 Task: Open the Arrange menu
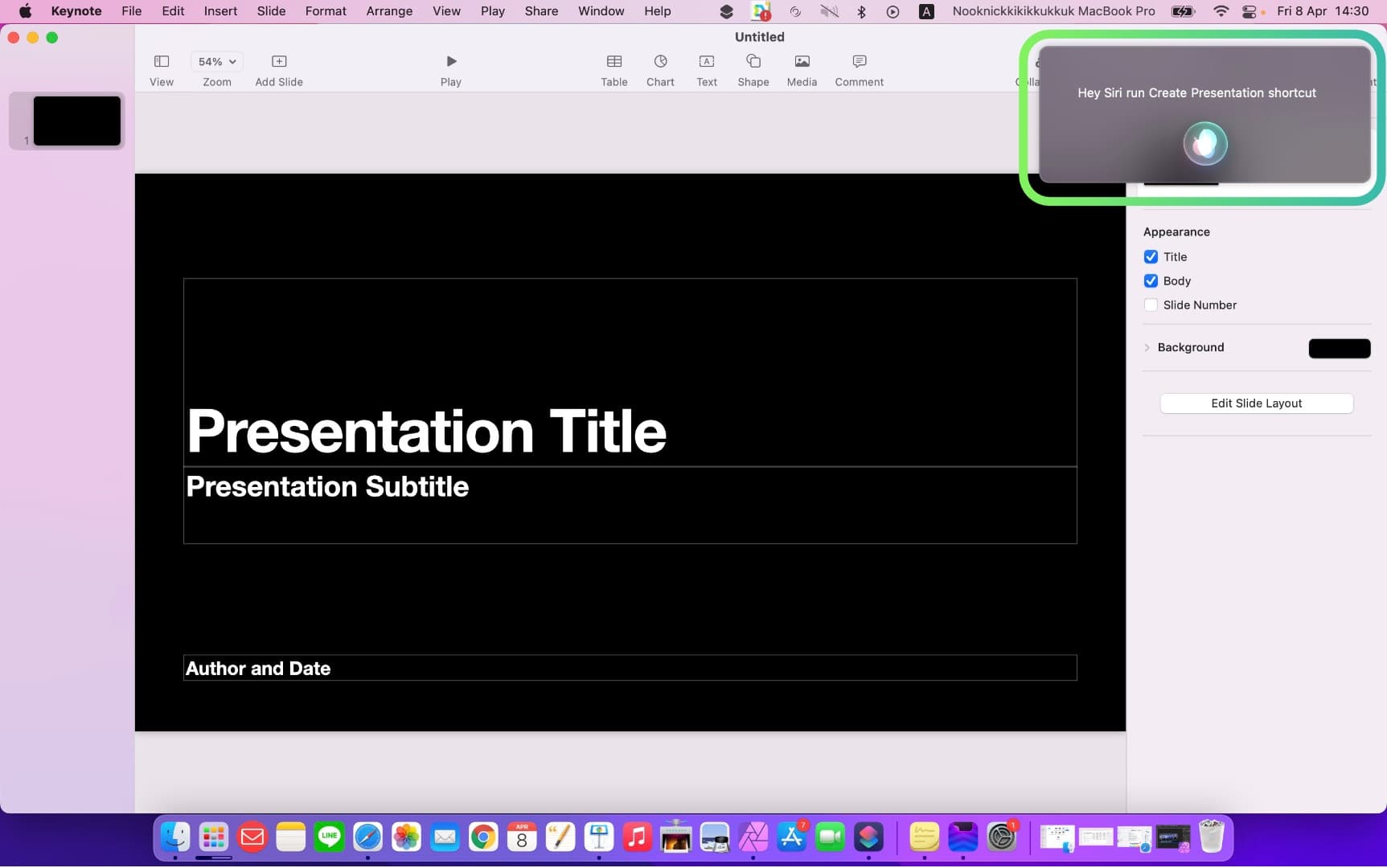coord(389,11)
